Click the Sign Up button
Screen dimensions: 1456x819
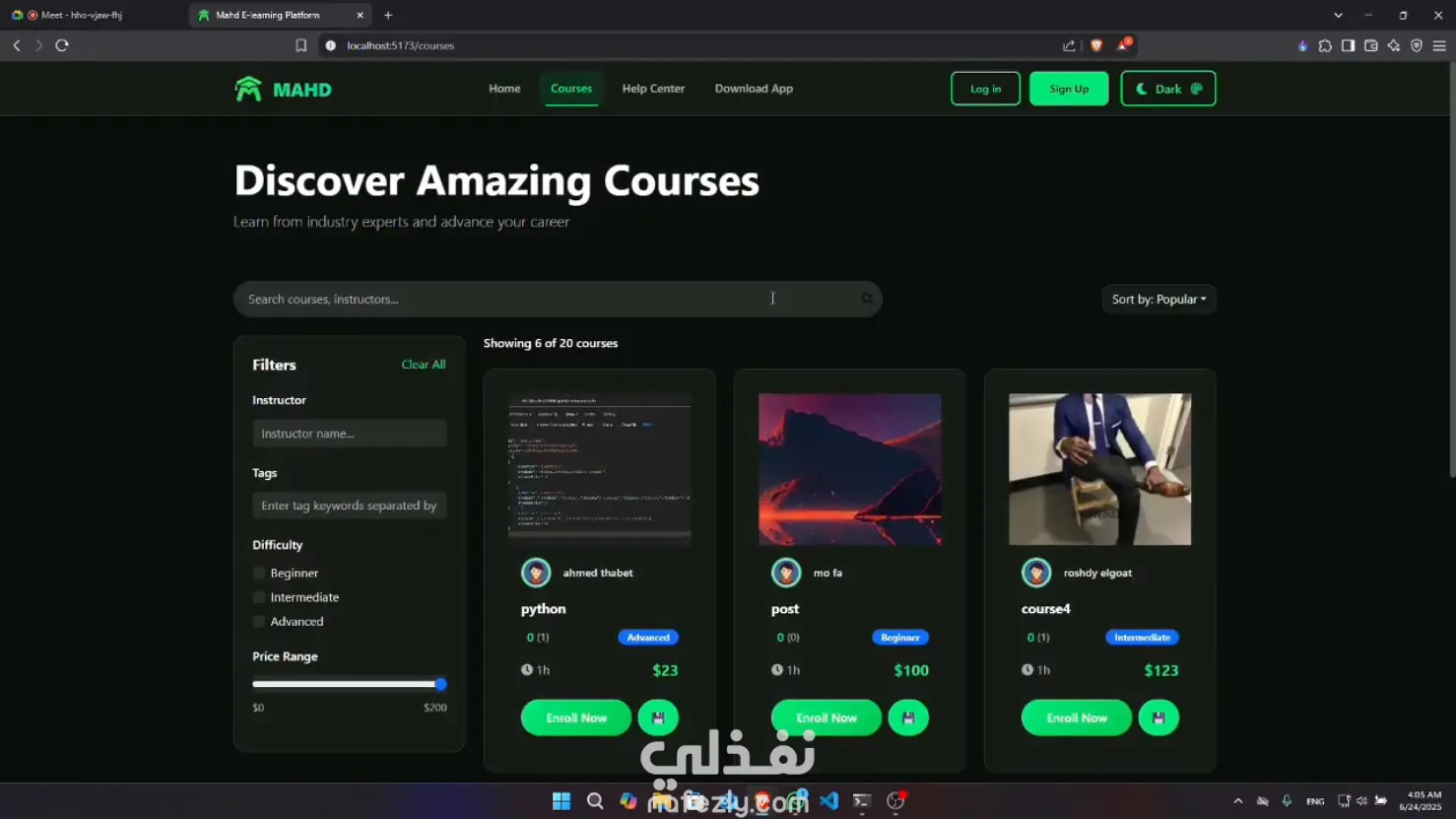pyautogui.click(x=1069, y=89)
